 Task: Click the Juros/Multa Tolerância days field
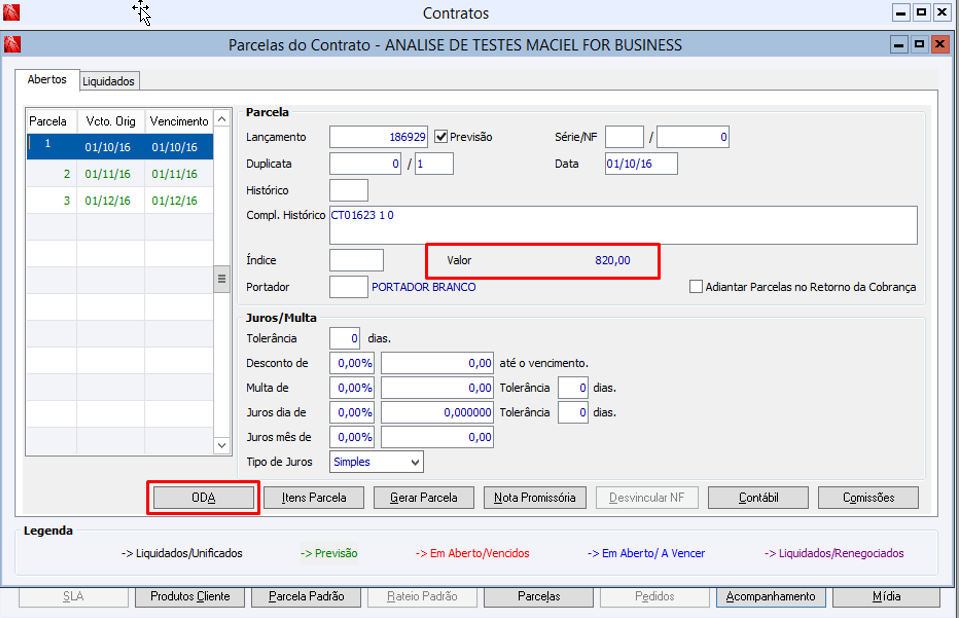(x=345, y=338)
